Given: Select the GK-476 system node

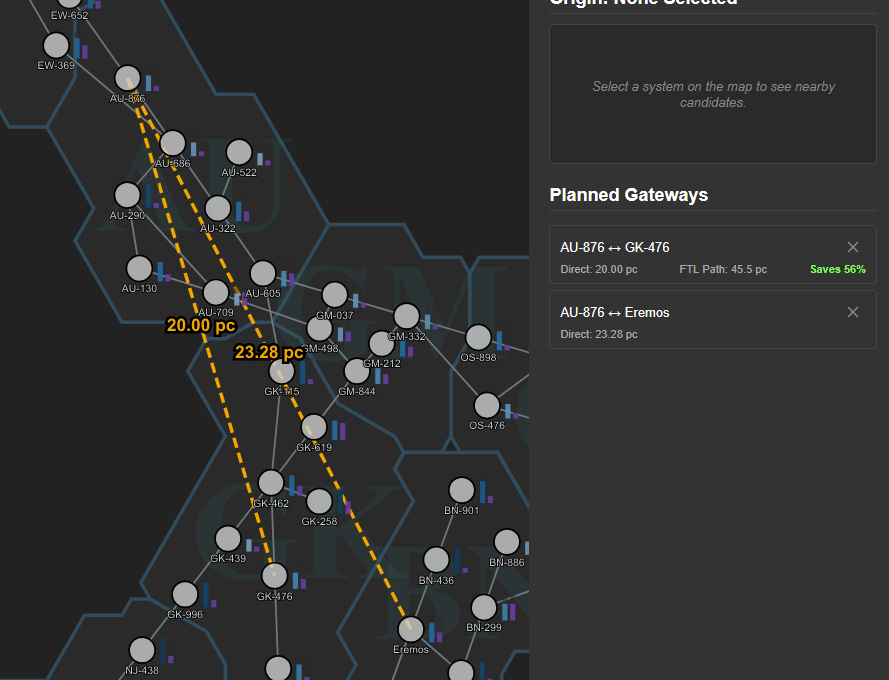Looking at the screenshot, I should coord(274,576).
